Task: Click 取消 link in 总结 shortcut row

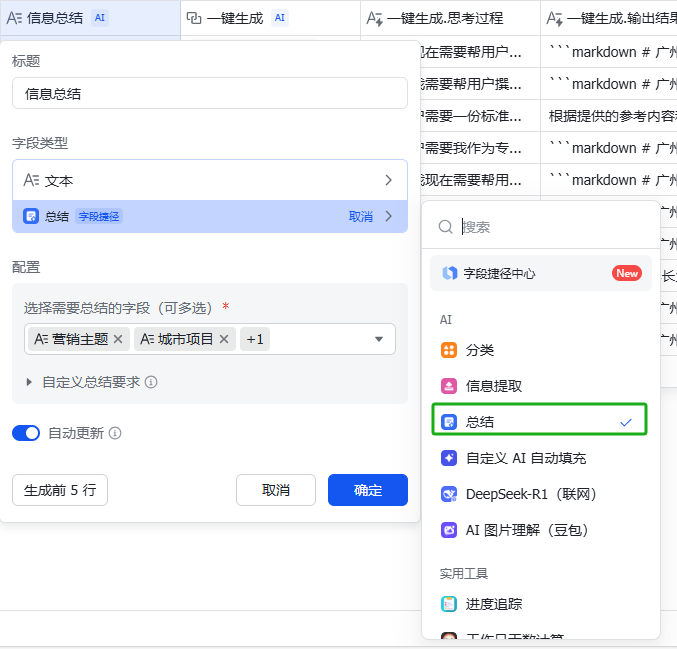Action: (361, 216)
